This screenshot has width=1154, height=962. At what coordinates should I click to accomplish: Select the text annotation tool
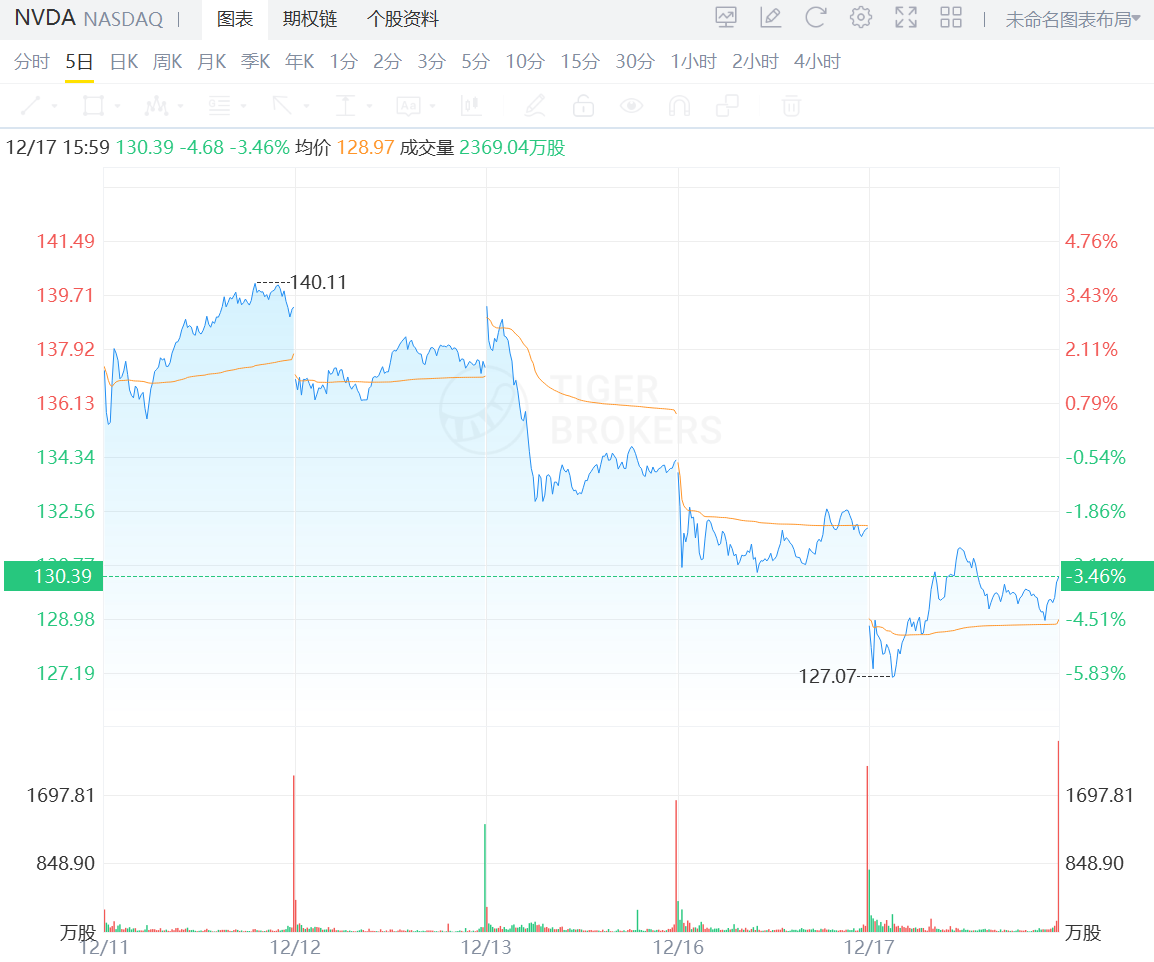[x=408, y=106]
